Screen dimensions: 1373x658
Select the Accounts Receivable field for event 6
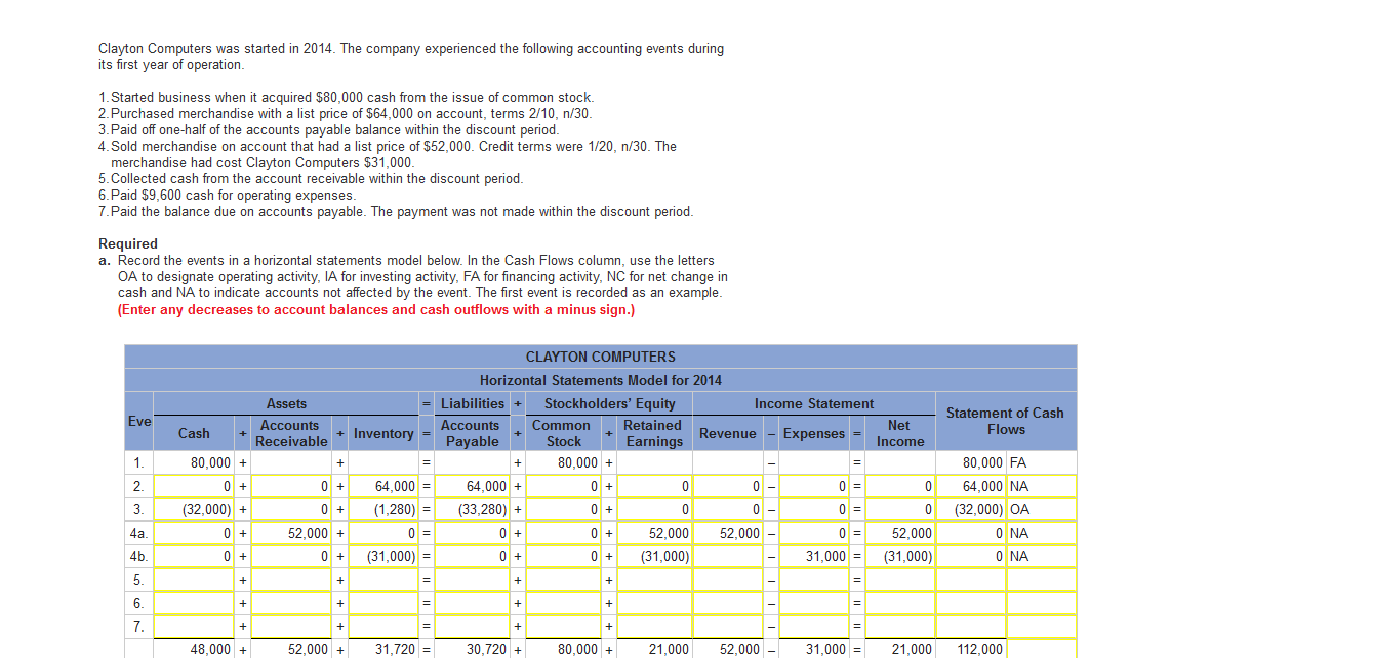291,604
